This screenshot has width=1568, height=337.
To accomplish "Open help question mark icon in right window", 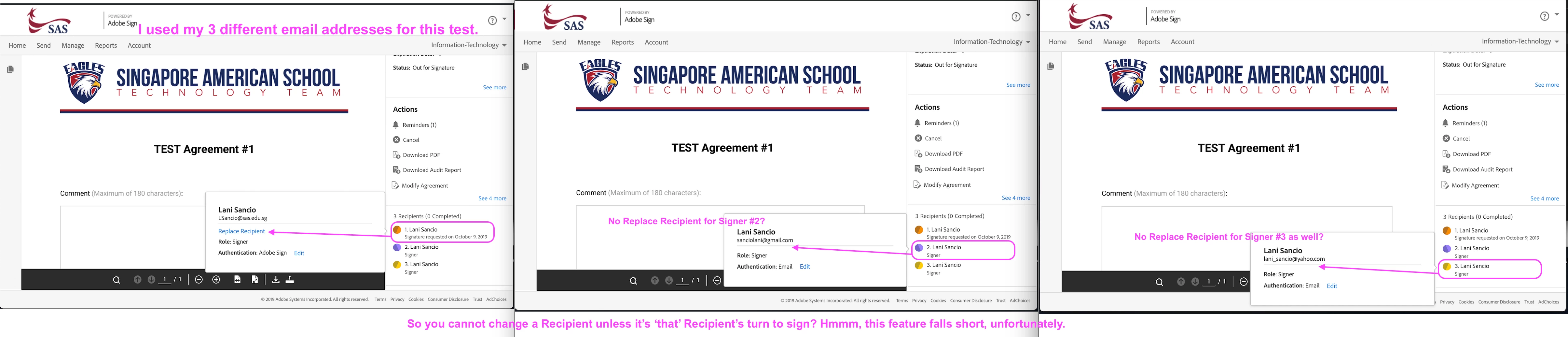I will (x=1544, y=16).
